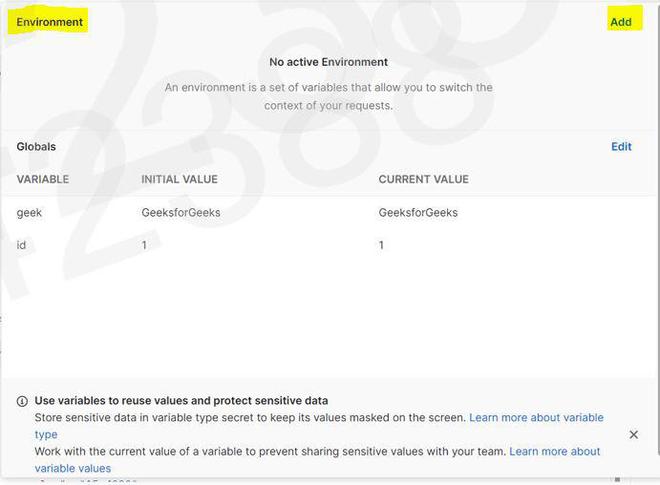Click the initial value of geek
Screen dimensions: 660x485
pyautogui.click(x=181, y=213)
